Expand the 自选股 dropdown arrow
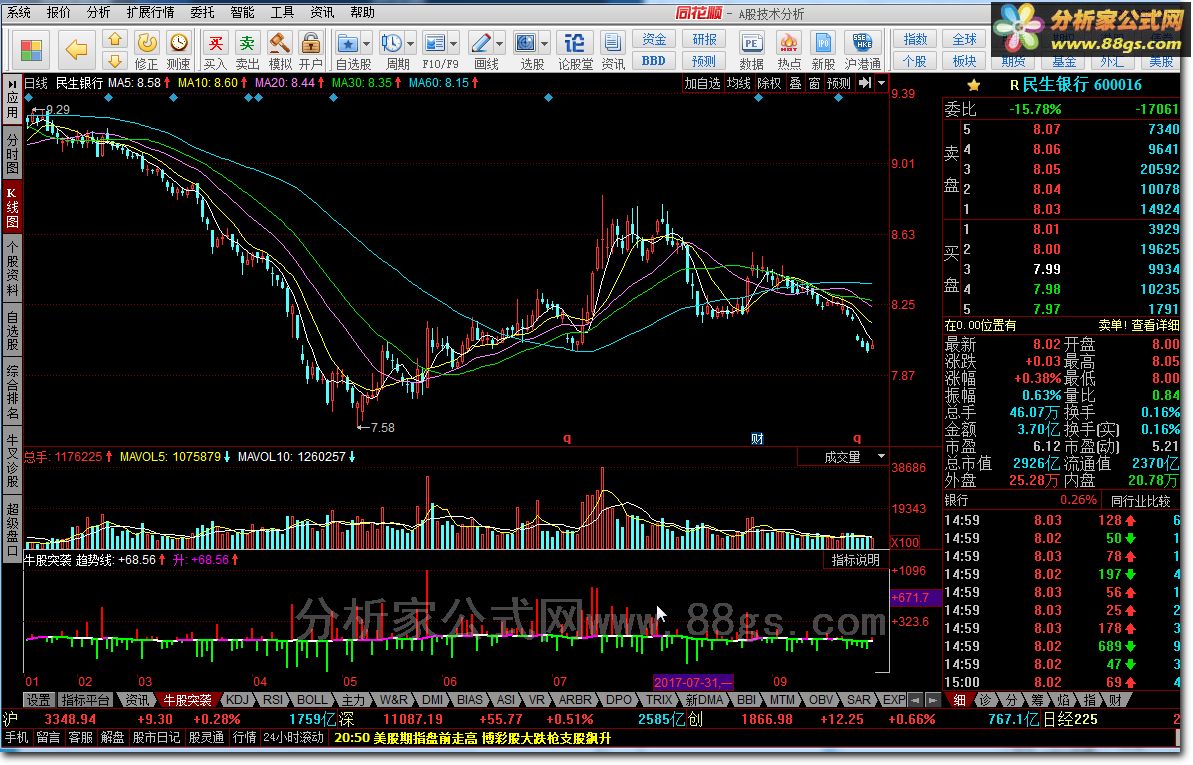 (367, 43)
